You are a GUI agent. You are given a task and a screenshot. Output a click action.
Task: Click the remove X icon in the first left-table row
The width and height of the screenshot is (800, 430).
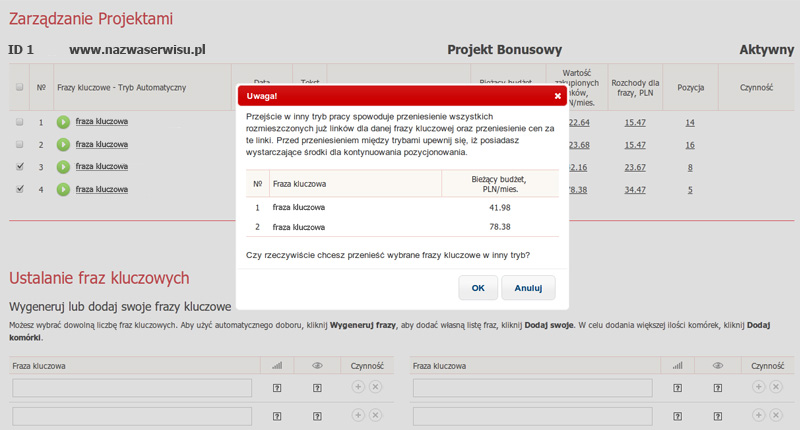(x=376, y=387)
